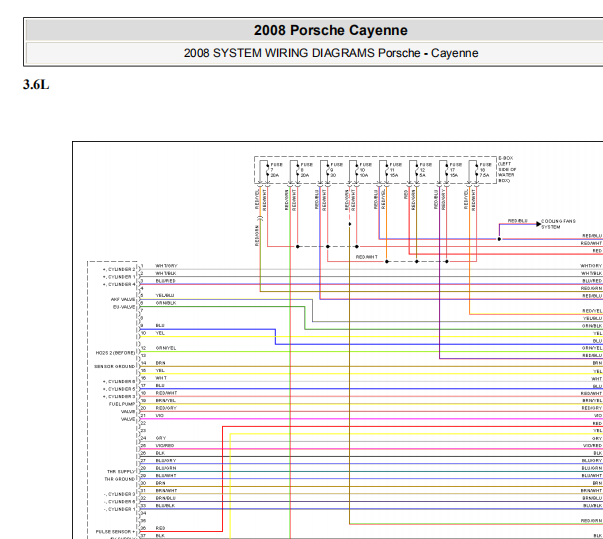Click the '+, CYLINDER 6' connector label
603x539 pixels.
pos(119,381)
